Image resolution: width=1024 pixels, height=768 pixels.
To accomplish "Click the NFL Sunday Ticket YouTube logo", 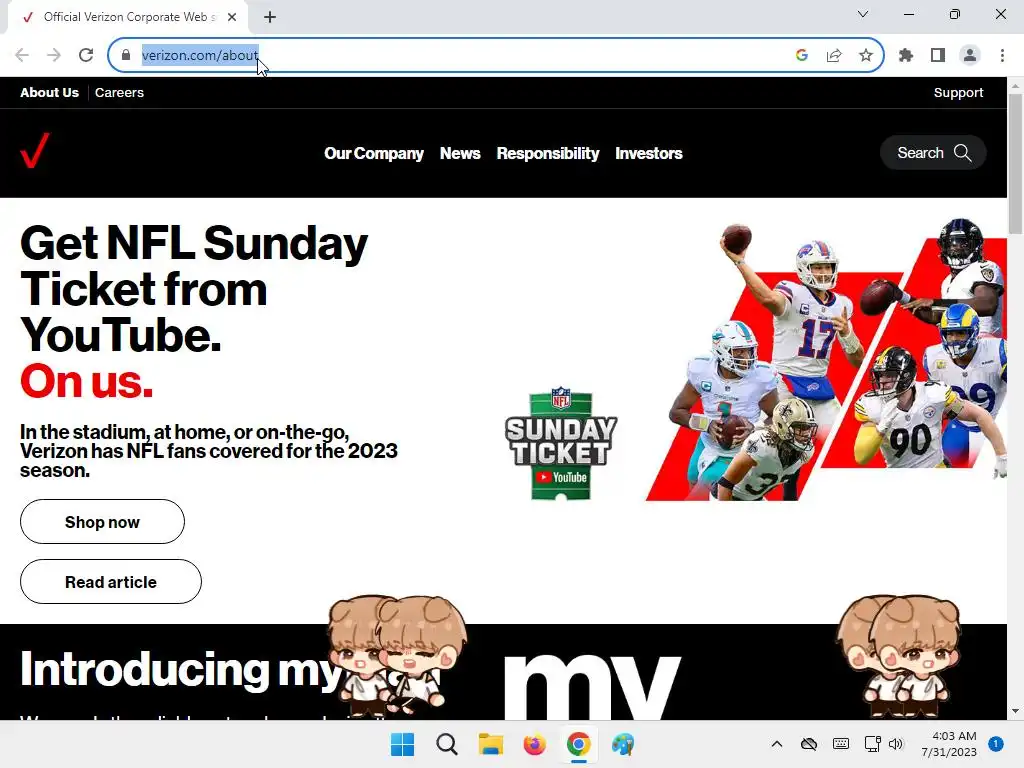I will tap(561, 443).
